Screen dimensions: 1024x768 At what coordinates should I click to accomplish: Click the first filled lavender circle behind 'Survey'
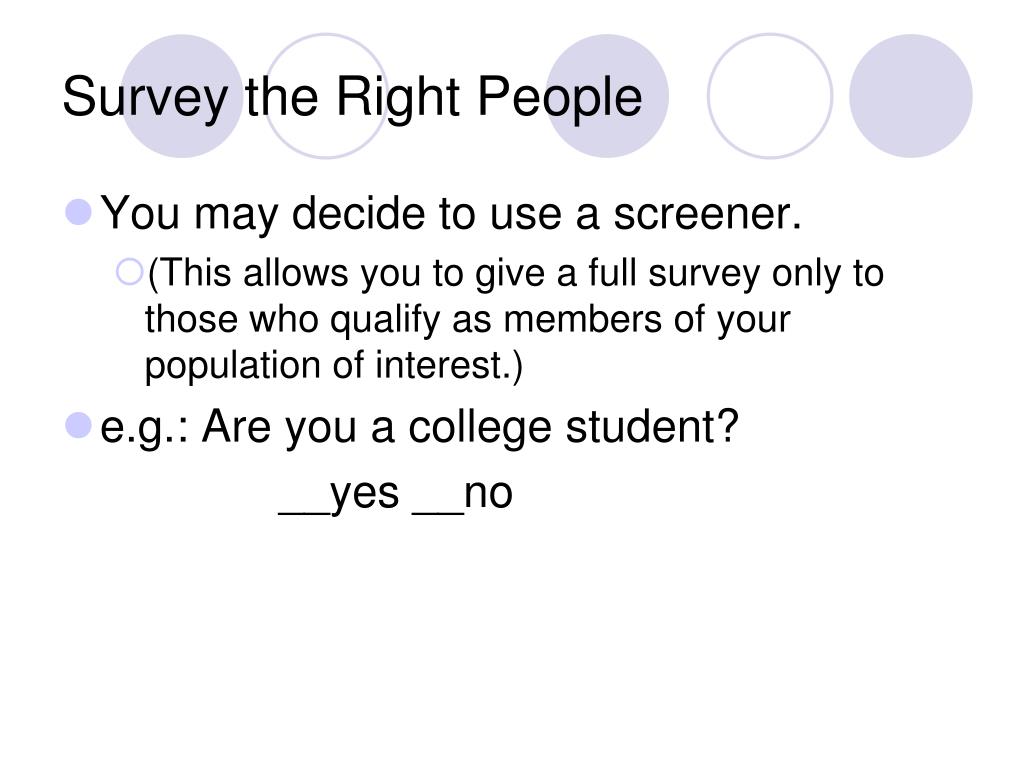click(x=182, y=96)
